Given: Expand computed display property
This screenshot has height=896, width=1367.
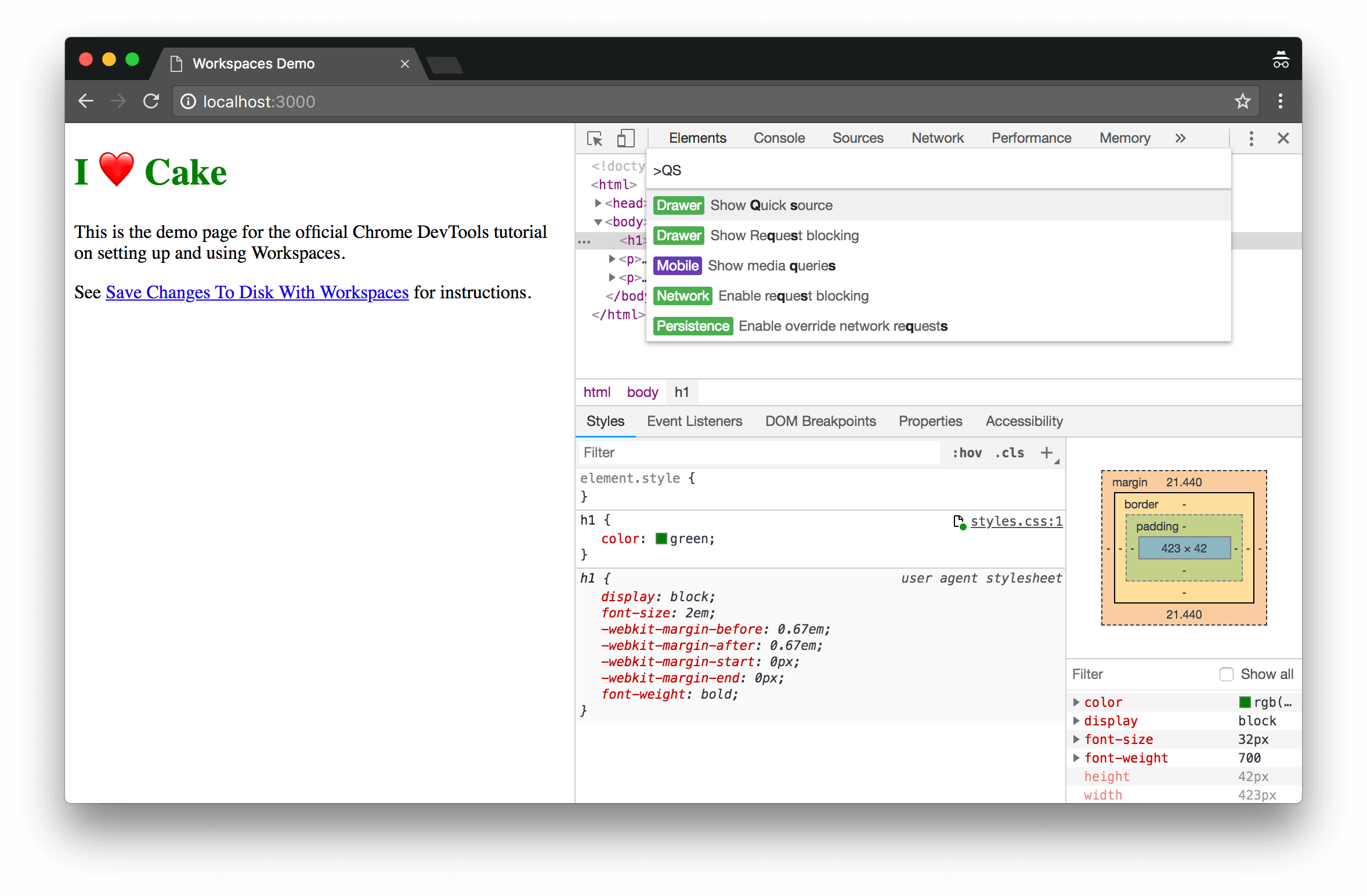Looking at the screenshot, I should coord(1076,721).
